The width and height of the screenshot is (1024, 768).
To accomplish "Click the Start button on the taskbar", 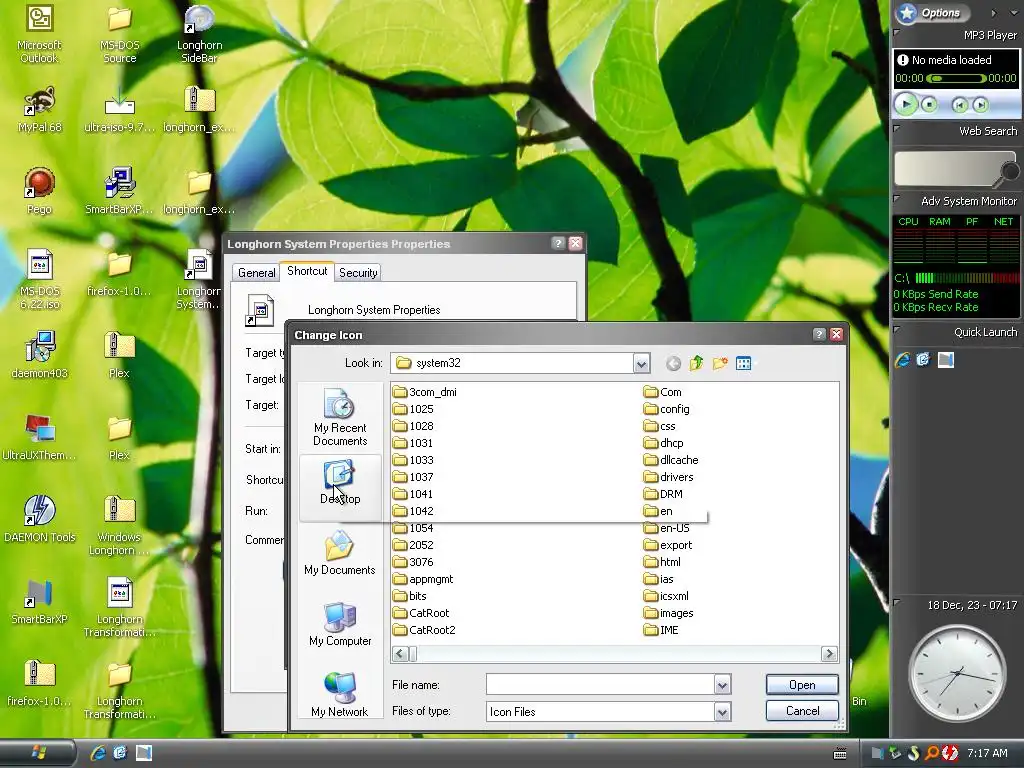I will (38, 753).
